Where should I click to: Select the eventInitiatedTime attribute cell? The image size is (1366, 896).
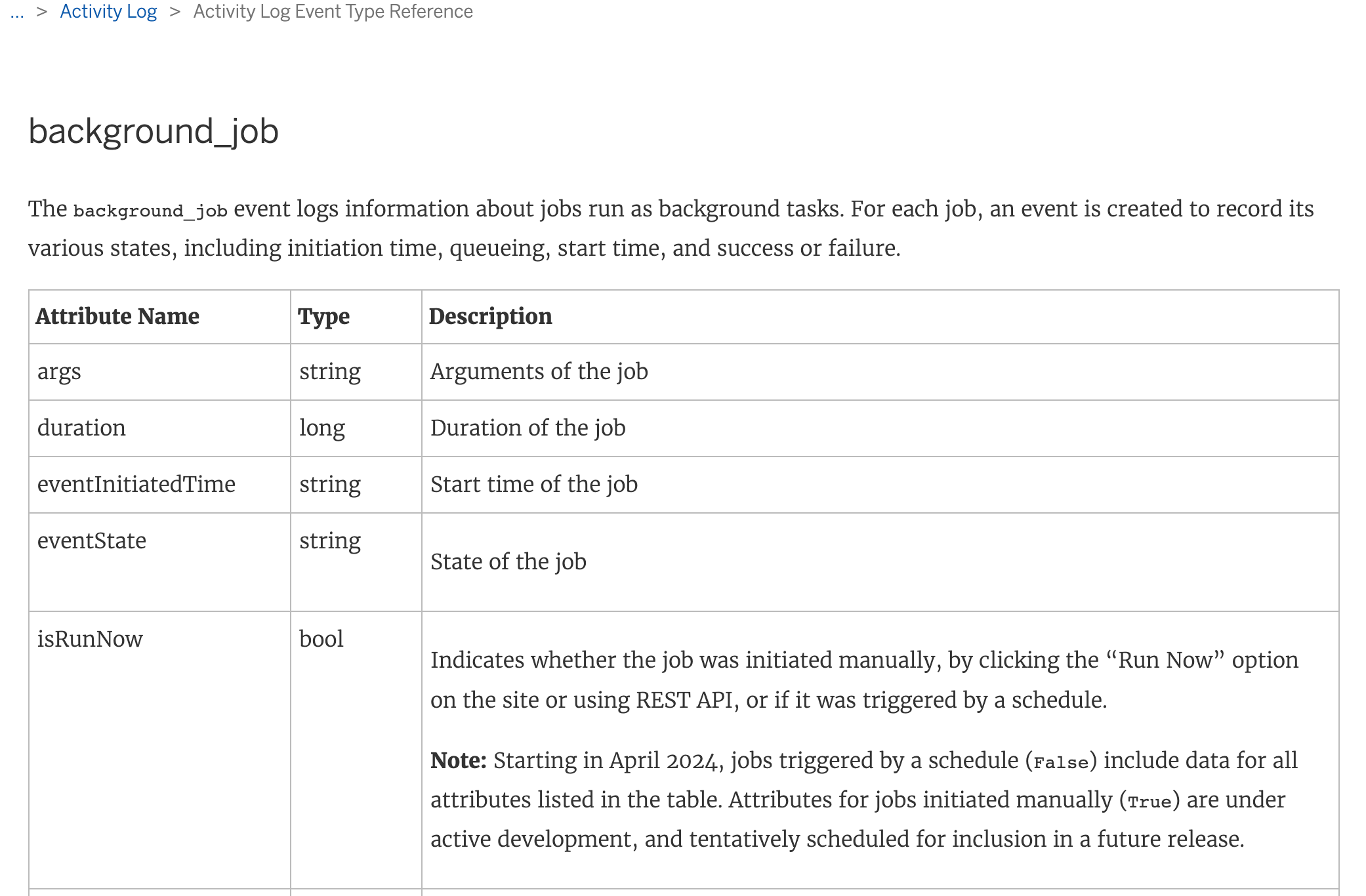pyautogui.click(x=136, y=484)
